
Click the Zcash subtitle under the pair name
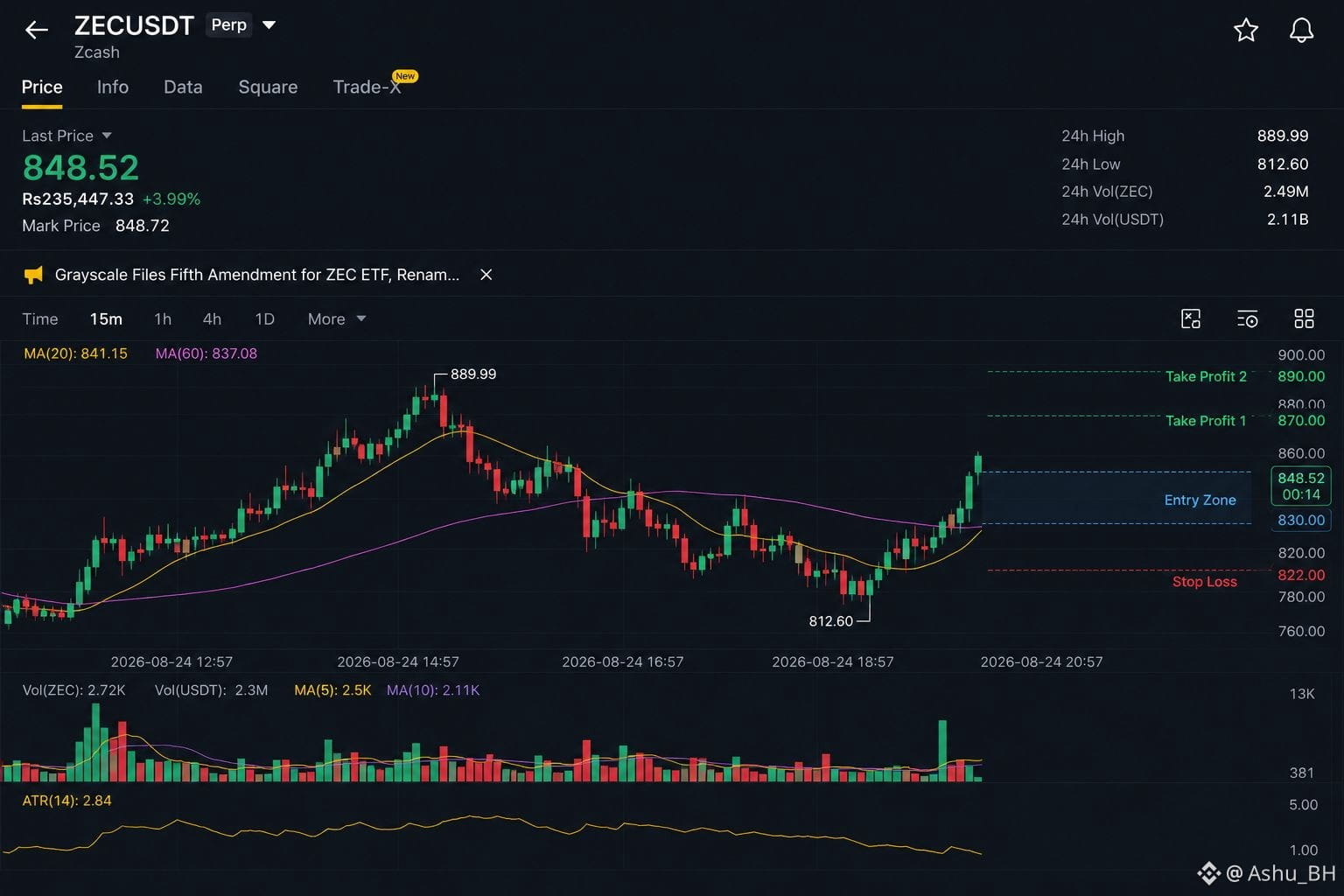pos(97,52)
